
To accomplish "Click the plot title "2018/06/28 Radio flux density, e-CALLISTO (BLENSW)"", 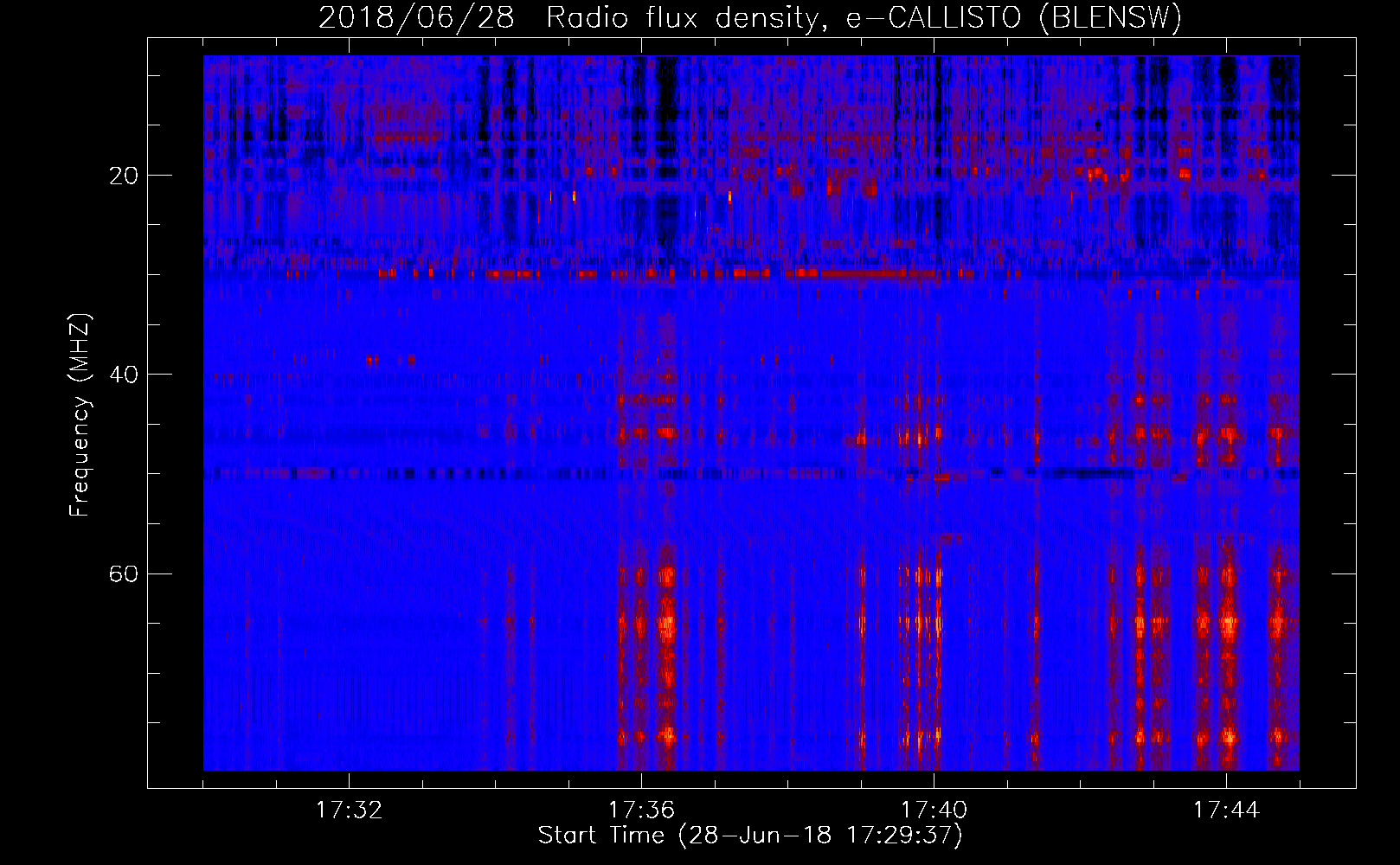I will [x=750, y=18].
